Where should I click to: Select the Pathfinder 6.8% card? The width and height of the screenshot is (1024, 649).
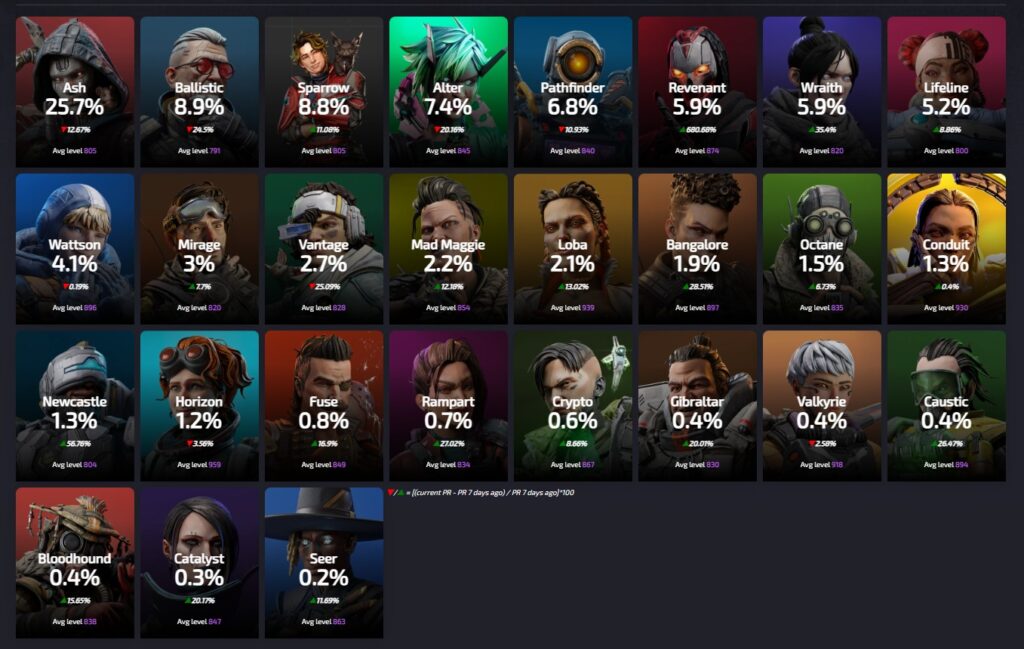pyautogui.click(x=573, y=92)
